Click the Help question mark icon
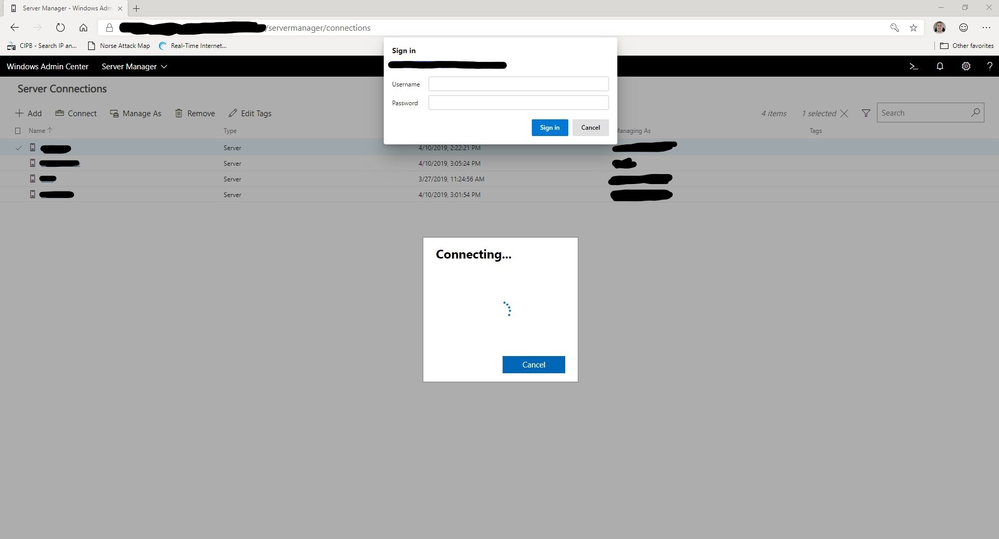Screen dimensions: 999x539 989,66
